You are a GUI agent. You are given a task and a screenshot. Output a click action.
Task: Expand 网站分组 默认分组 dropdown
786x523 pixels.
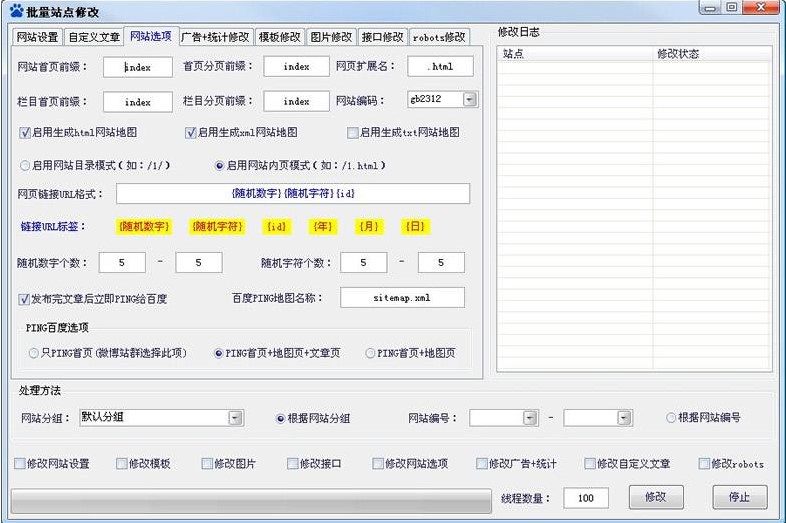(235, 418)
